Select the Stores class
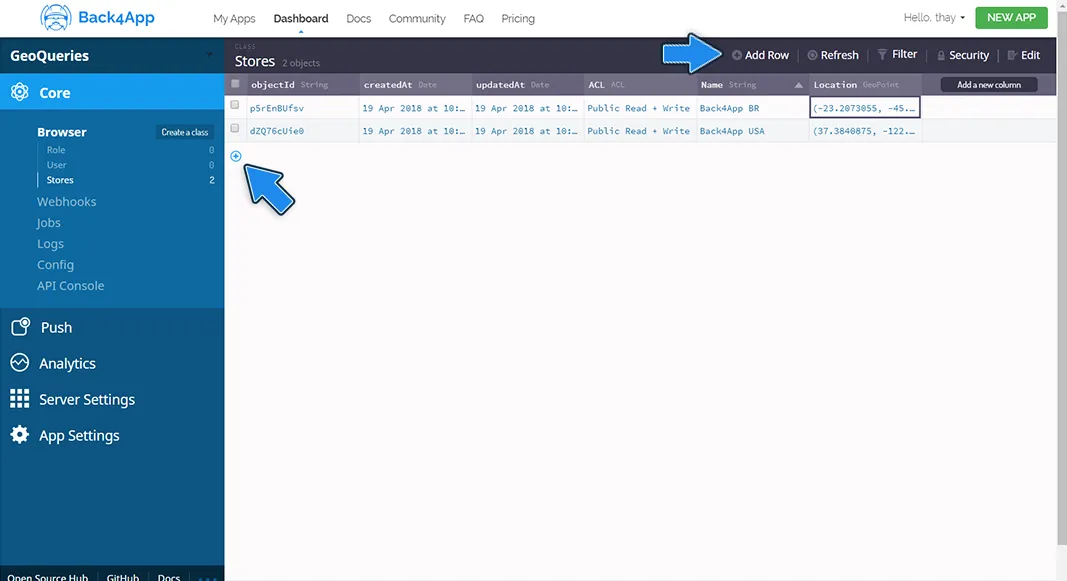 (x=60, y=180)
